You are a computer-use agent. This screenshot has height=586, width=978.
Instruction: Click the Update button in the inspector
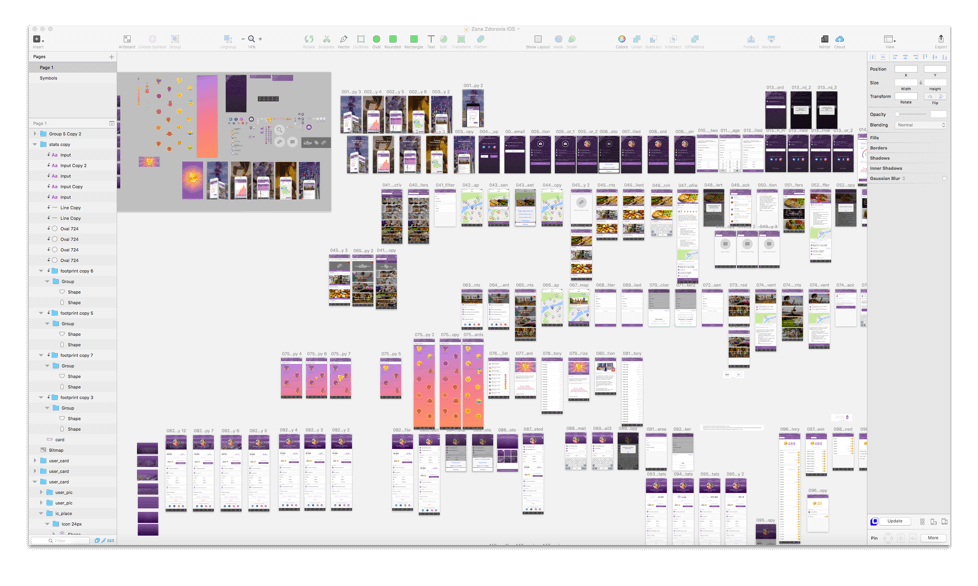coord(894,521)
